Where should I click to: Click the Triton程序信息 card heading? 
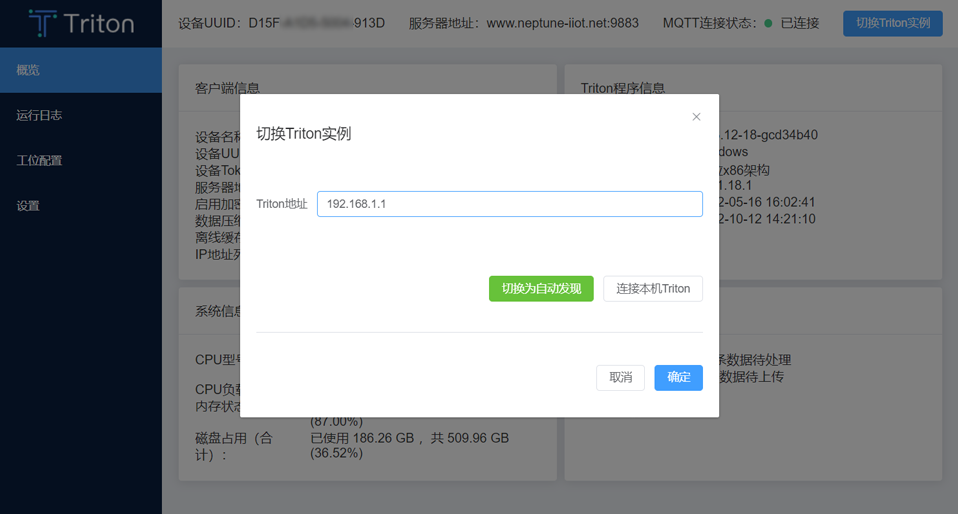point(623,88)
